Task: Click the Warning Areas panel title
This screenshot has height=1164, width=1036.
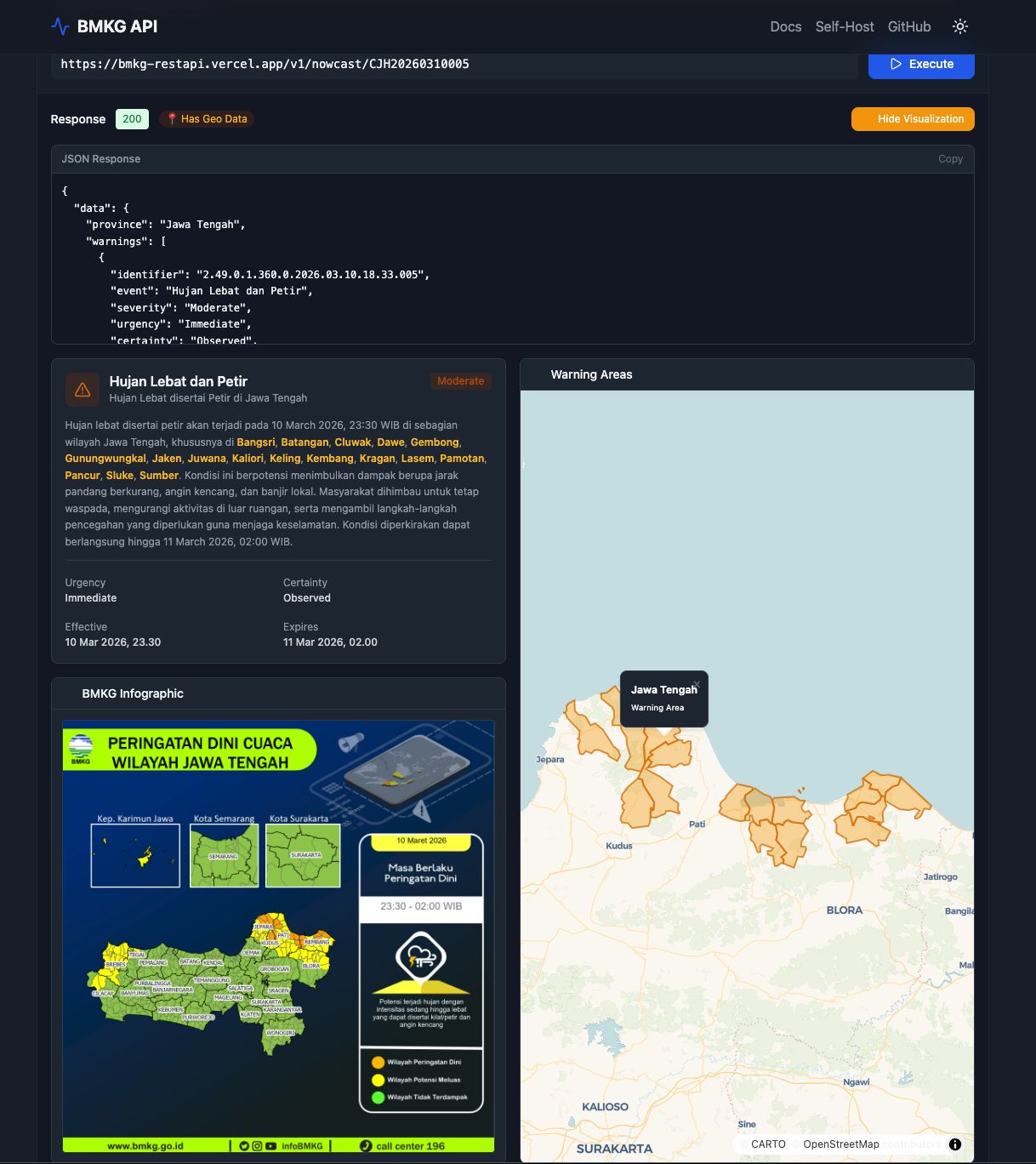Action: [x=591, y=374]
